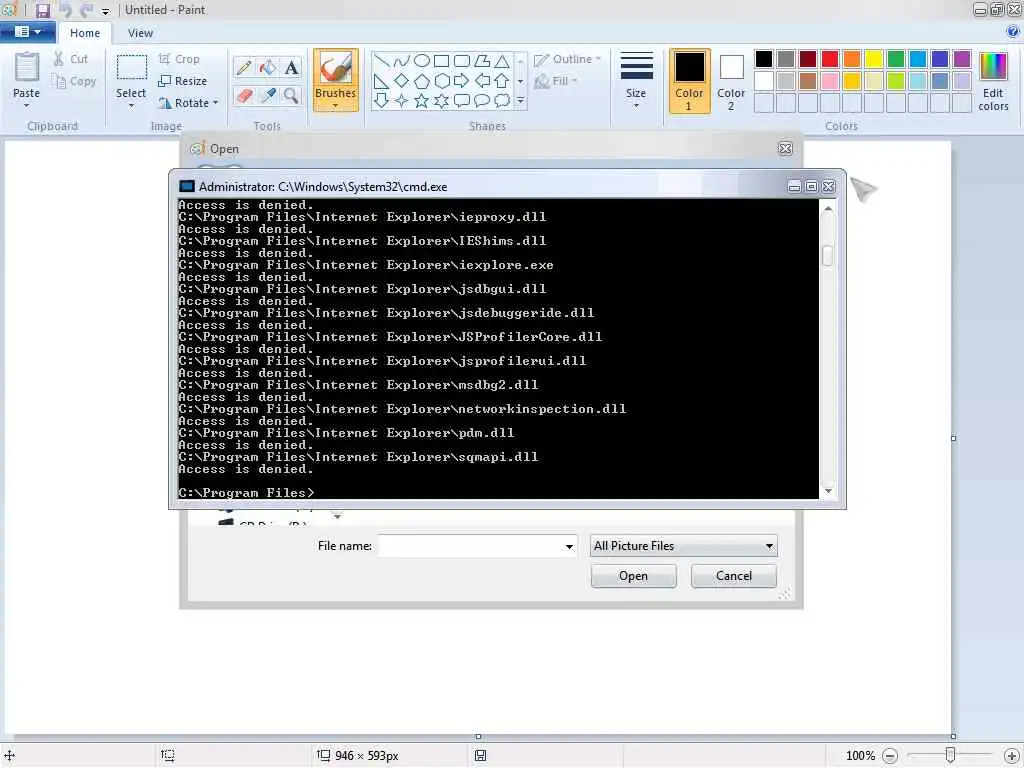
Task: Zoom in with the plus button
Action: pyautogui.click(x=1012, y=756)
